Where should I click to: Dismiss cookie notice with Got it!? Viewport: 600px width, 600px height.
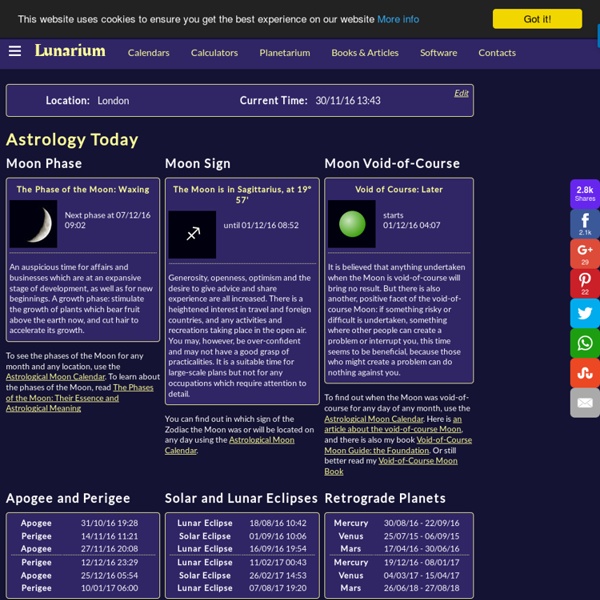(537, 19)
